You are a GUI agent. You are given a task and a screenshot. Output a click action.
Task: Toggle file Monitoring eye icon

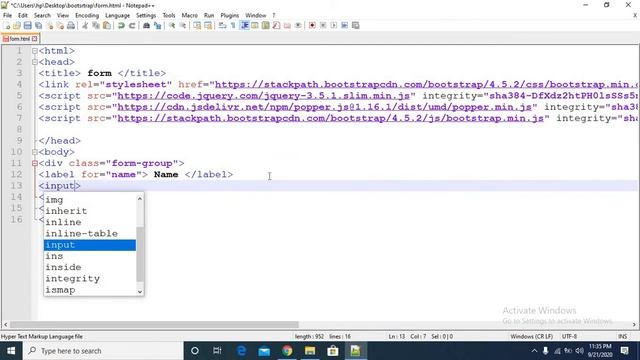(x=298, y=25)
